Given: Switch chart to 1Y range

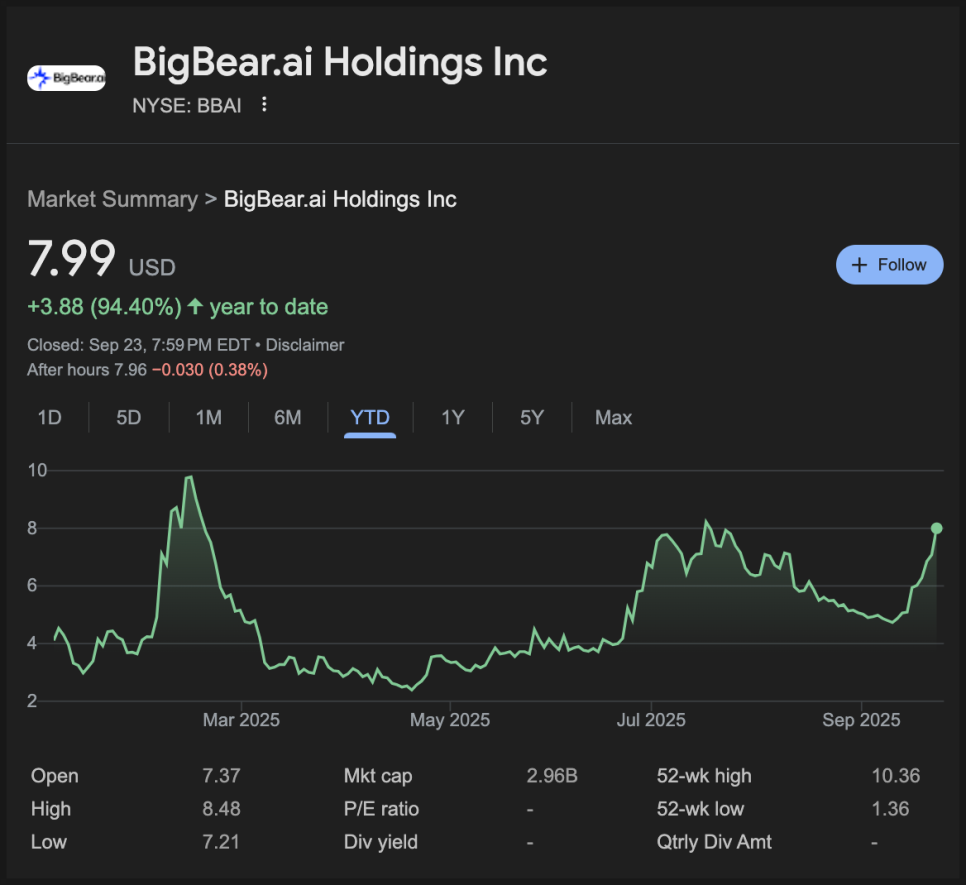Looking at the screenshot, I should coord(453,418).
